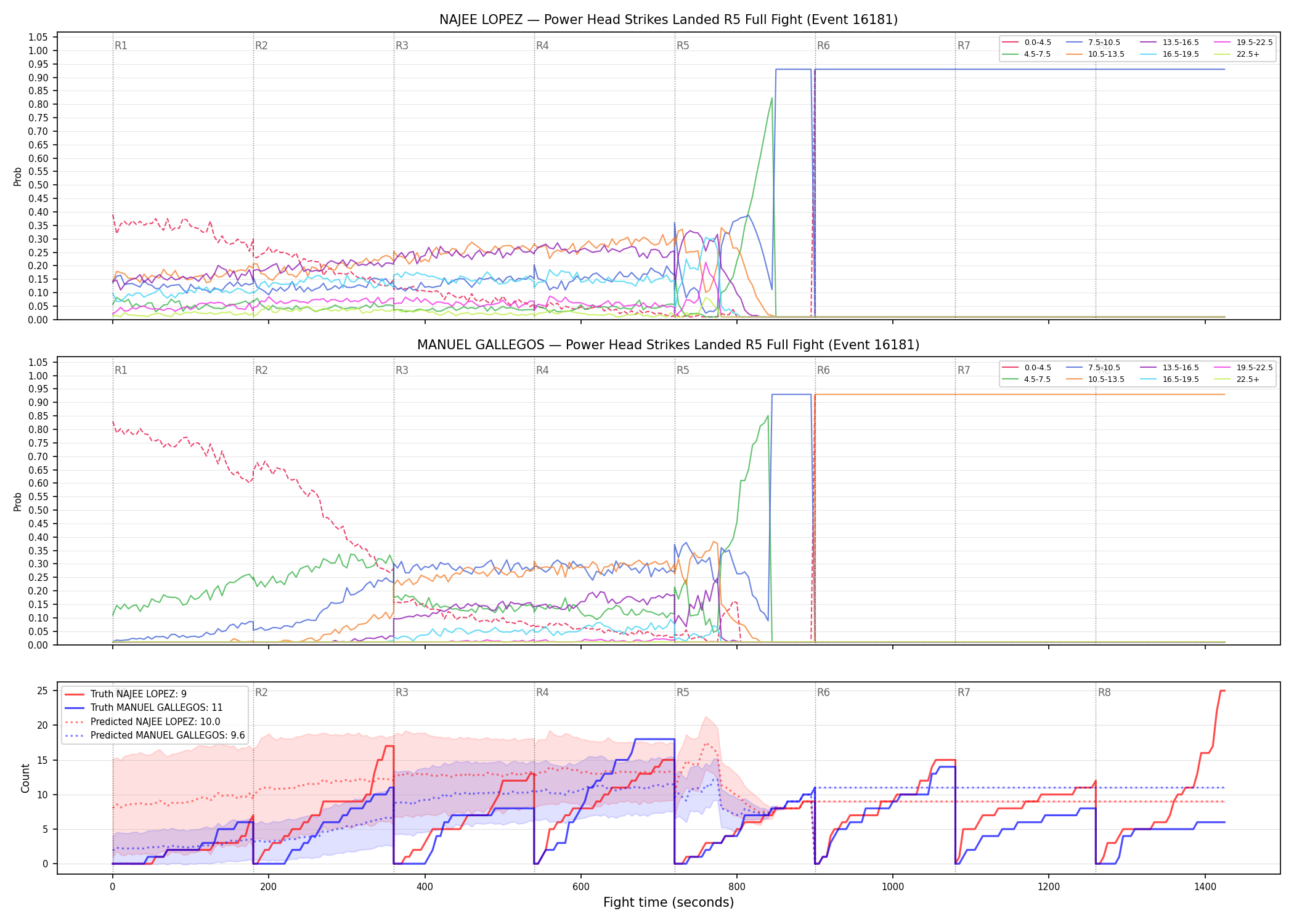
Task: Click the R2 round label in the Count chart
Action: pyautogui.click(x=261, y=692)
